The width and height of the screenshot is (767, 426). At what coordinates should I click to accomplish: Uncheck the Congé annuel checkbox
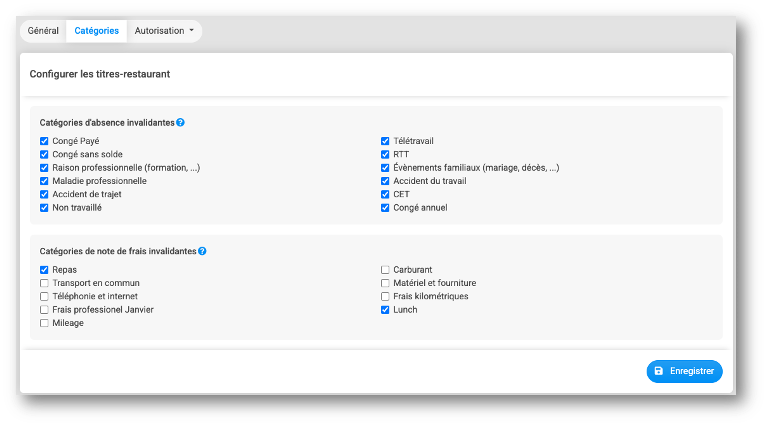[385, 208]
